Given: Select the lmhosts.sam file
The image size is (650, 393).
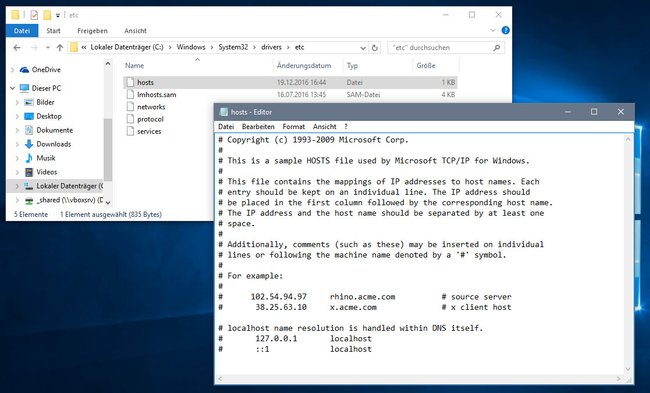Looking at the screenshot, I should (157, 95).
